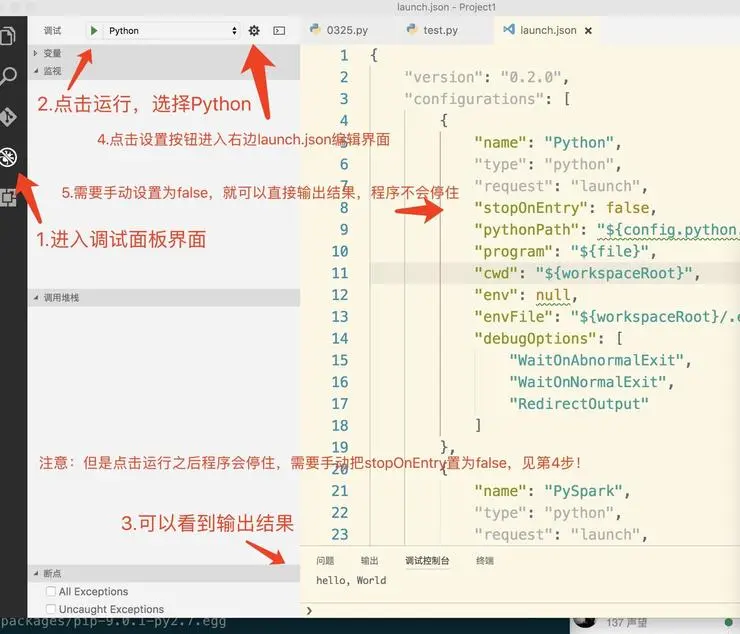The image size is (740, 634).
Task: Open launch.json with the gear icon
Action: pyautogui.click(x=254, y=31)
